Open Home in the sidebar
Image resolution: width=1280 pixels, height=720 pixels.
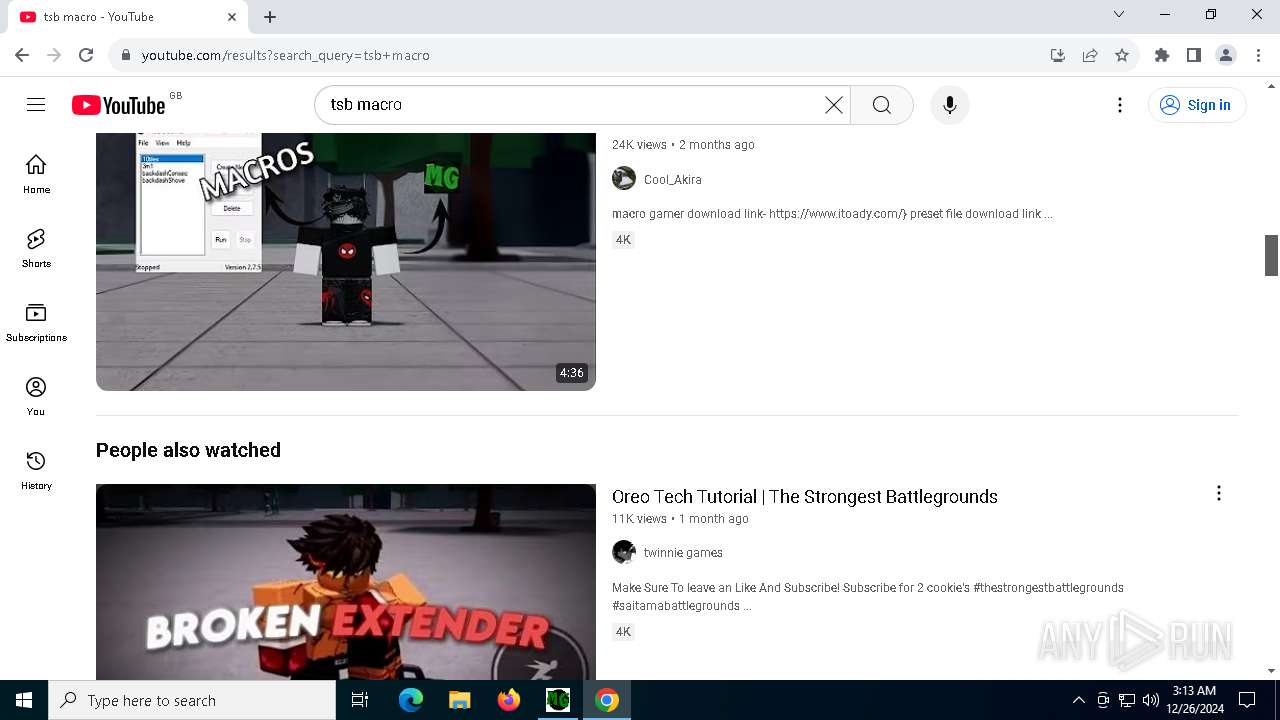[x=36, y=174]
